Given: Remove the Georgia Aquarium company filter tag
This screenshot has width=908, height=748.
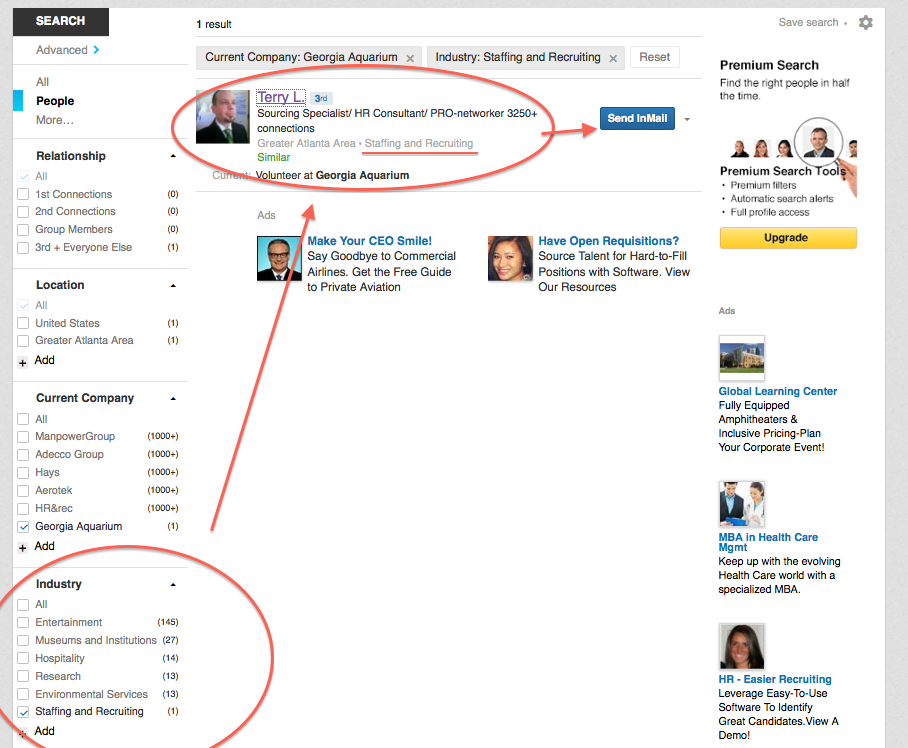Looking at the screenshot, I should tap(410, 58).
